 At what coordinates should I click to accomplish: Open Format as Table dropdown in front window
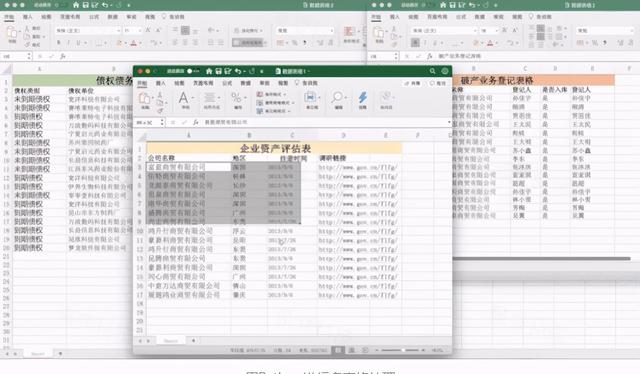tap(276, 102)
